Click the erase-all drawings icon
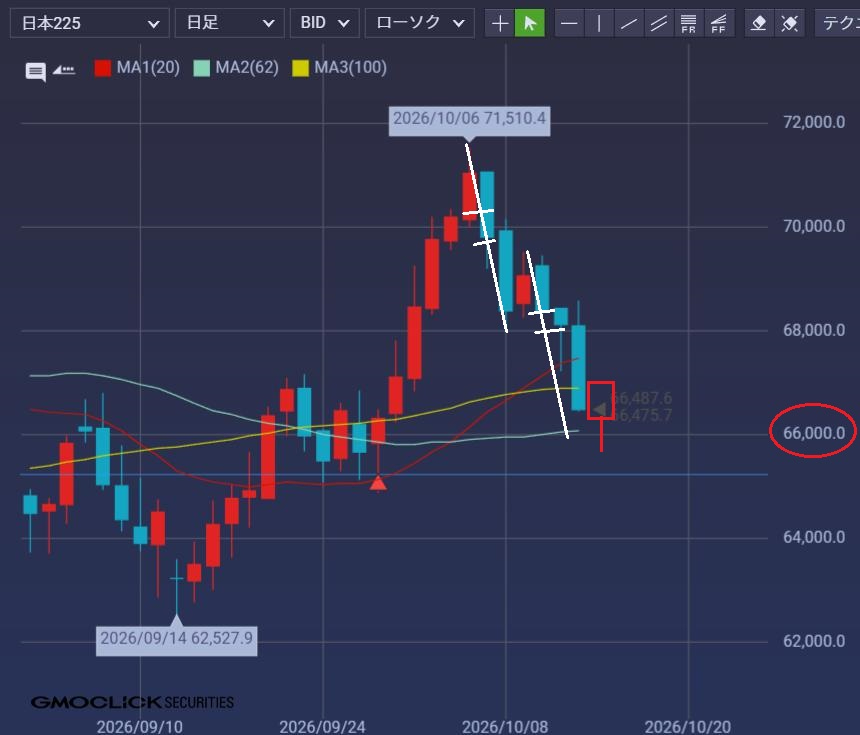860x735 pixels. tap(789, 24)
